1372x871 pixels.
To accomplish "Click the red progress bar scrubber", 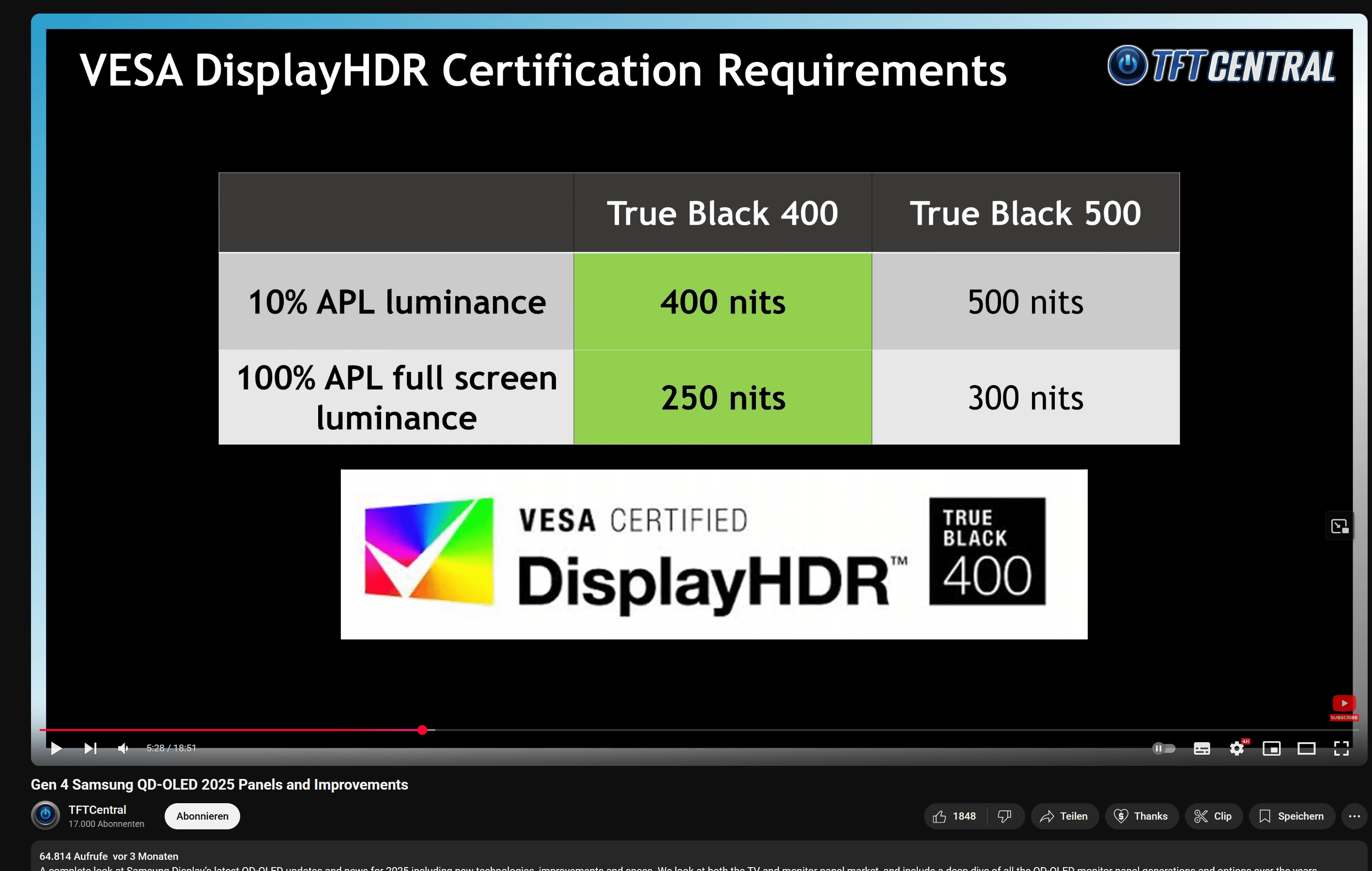I will tap(422, 730).
